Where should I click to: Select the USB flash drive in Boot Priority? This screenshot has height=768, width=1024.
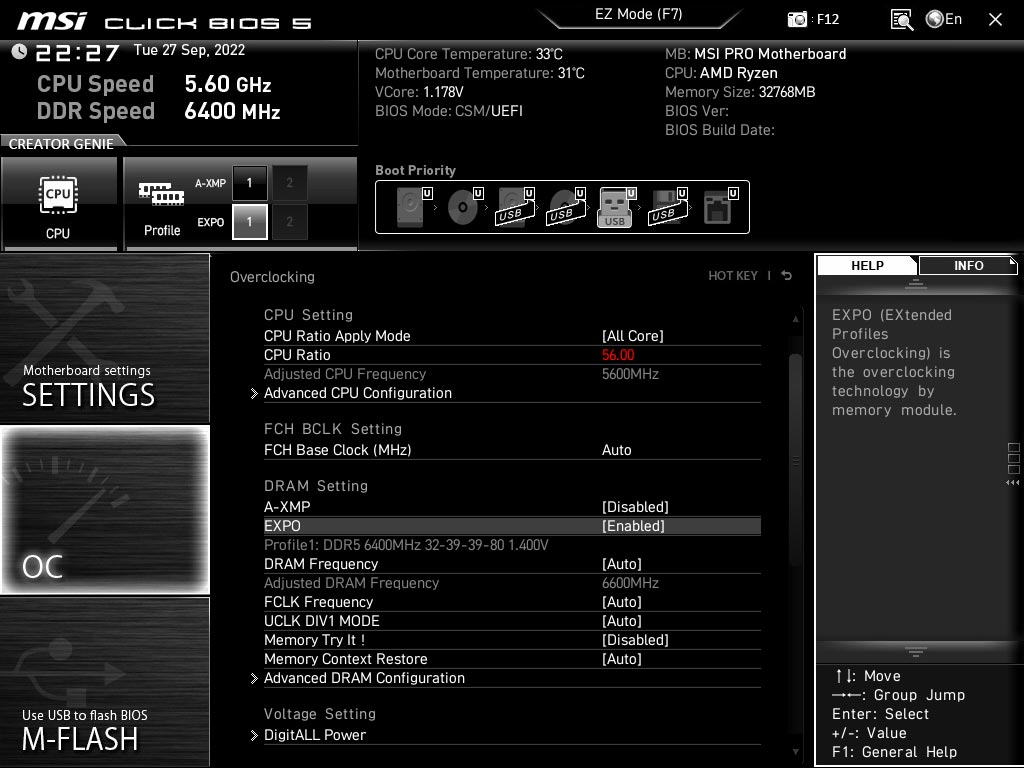[x=615, y=205]
